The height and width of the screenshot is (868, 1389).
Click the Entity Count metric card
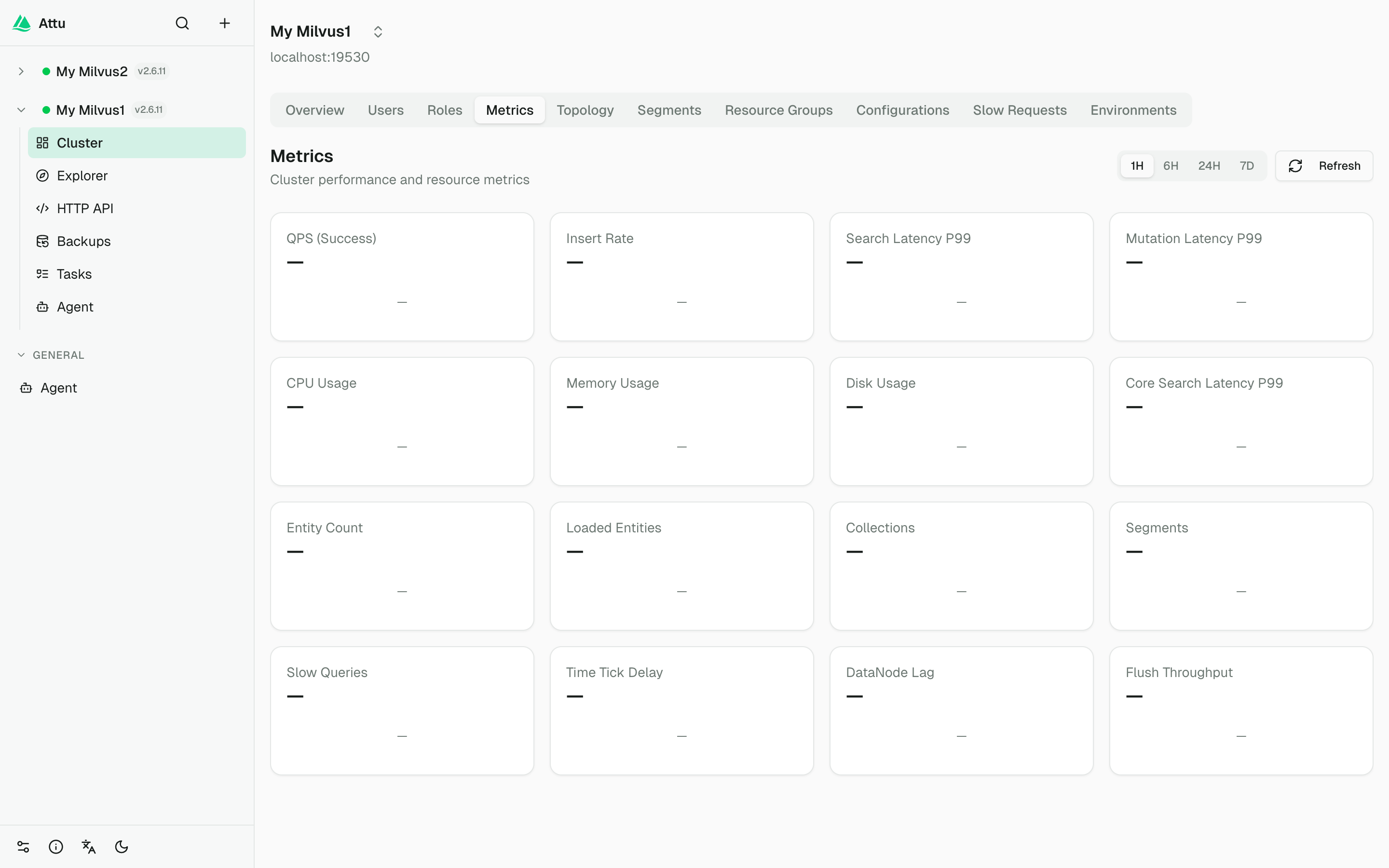click(402, 566)
